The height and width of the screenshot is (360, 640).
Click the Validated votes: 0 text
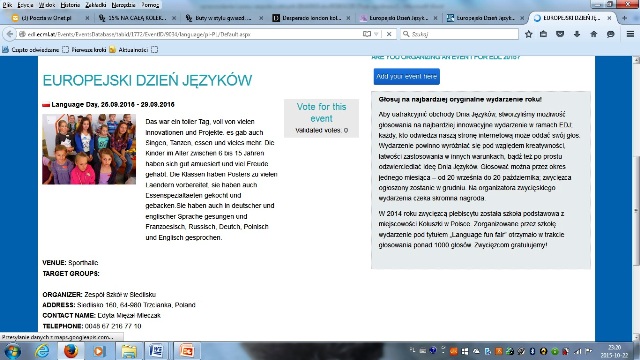click(322, 131)
